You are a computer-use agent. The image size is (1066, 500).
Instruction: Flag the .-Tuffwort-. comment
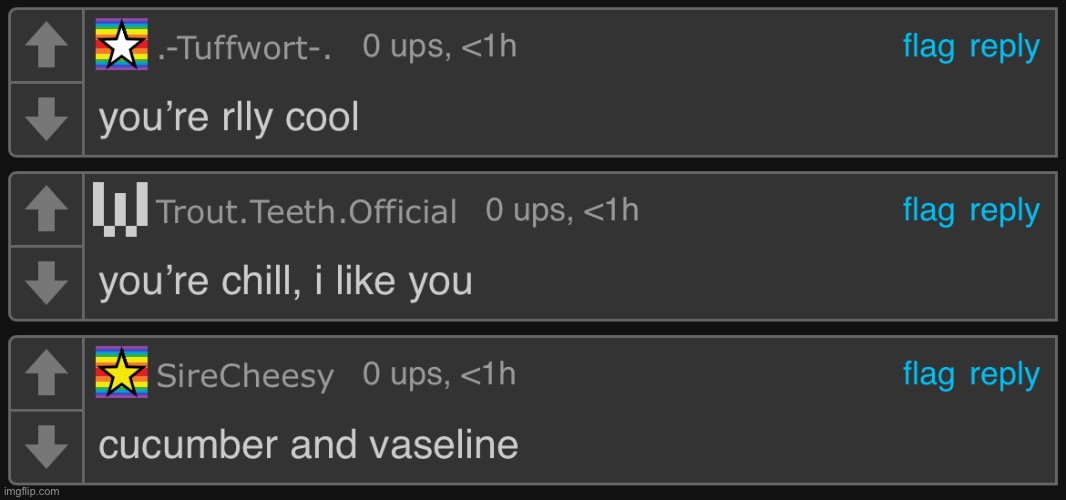coord(930,47)
